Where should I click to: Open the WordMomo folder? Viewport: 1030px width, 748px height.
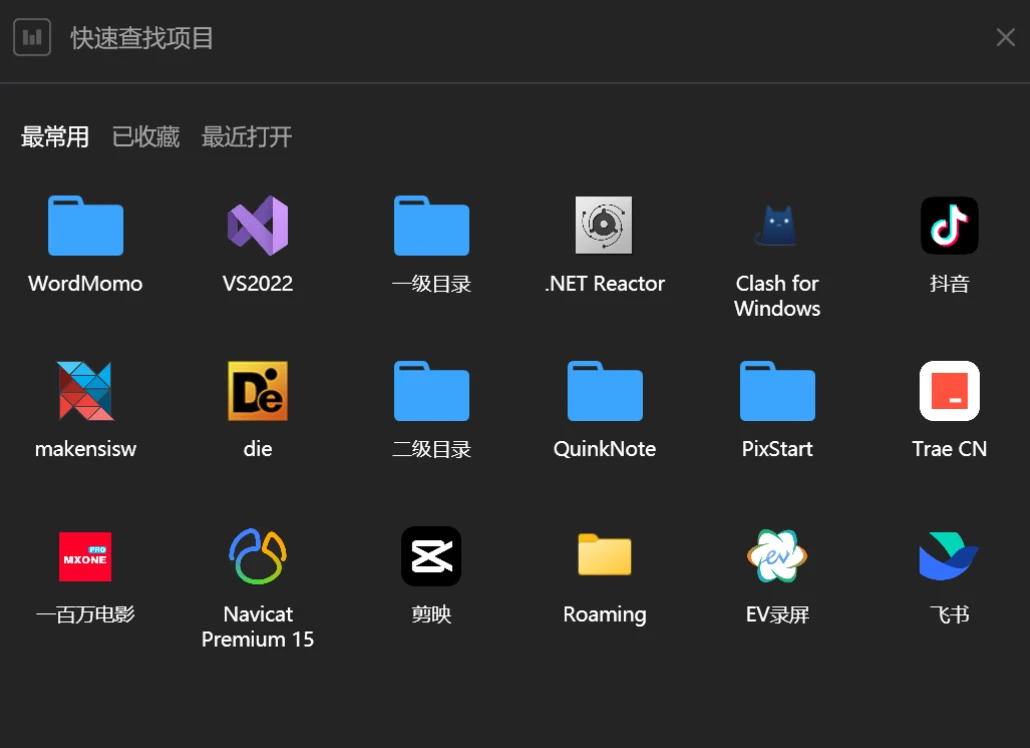(x=85, y=226)
